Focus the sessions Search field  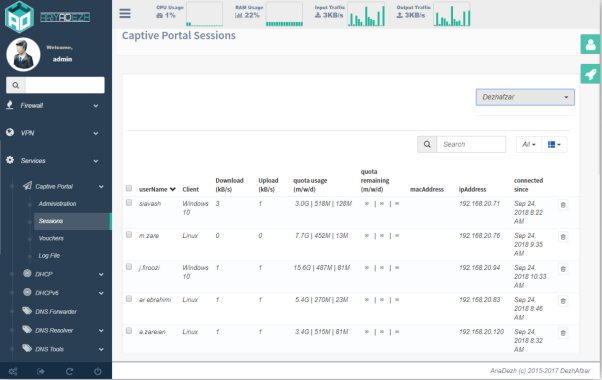tap(471, 144)
